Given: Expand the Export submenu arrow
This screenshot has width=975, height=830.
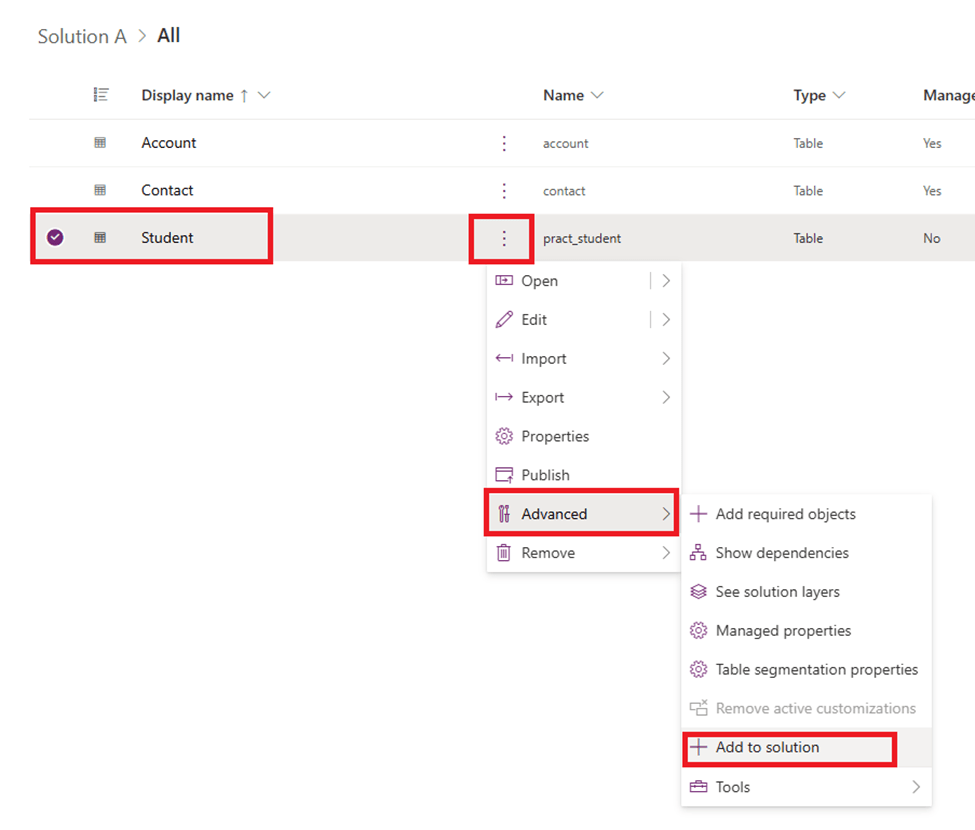Looking at the screenshot, I should (x=666, y=398).
